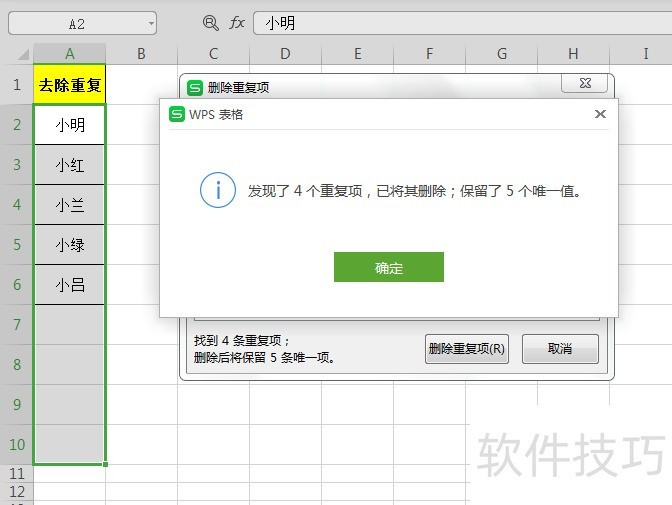Open the Name Box dropdown arrow
The height and width of the screenshot is (505, 672).
[150, 22]
